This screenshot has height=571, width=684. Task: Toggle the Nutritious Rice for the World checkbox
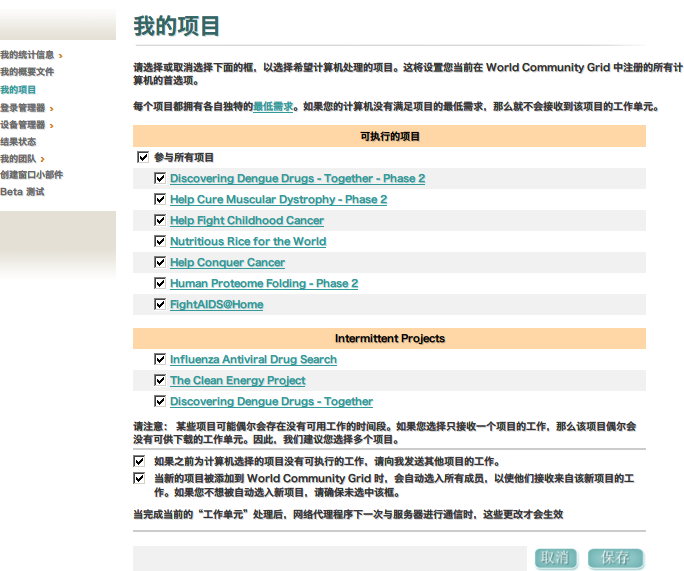pos(160,241)
